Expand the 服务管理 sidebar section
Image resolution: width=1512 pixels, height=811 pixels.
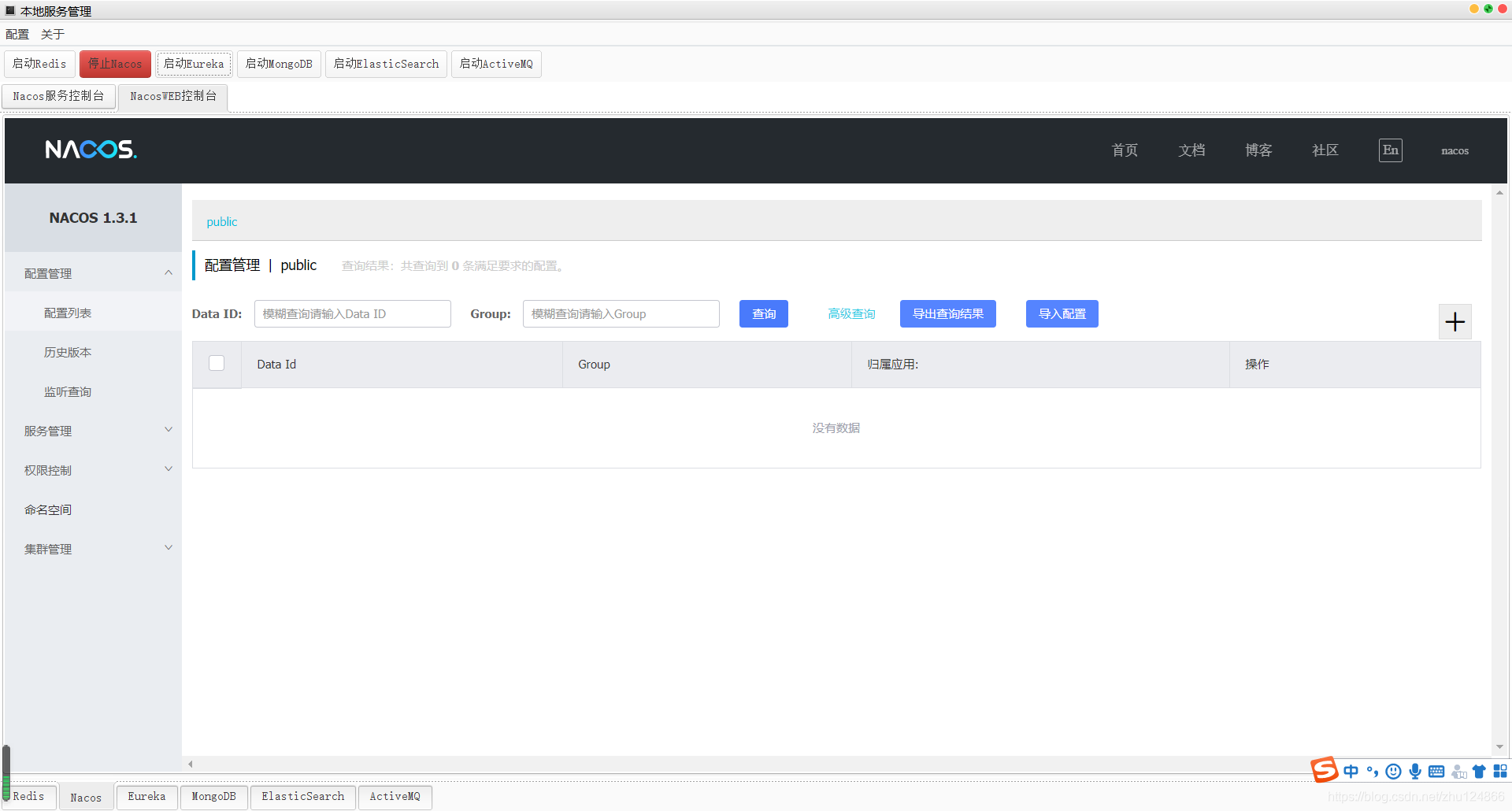tap(93, 431)
